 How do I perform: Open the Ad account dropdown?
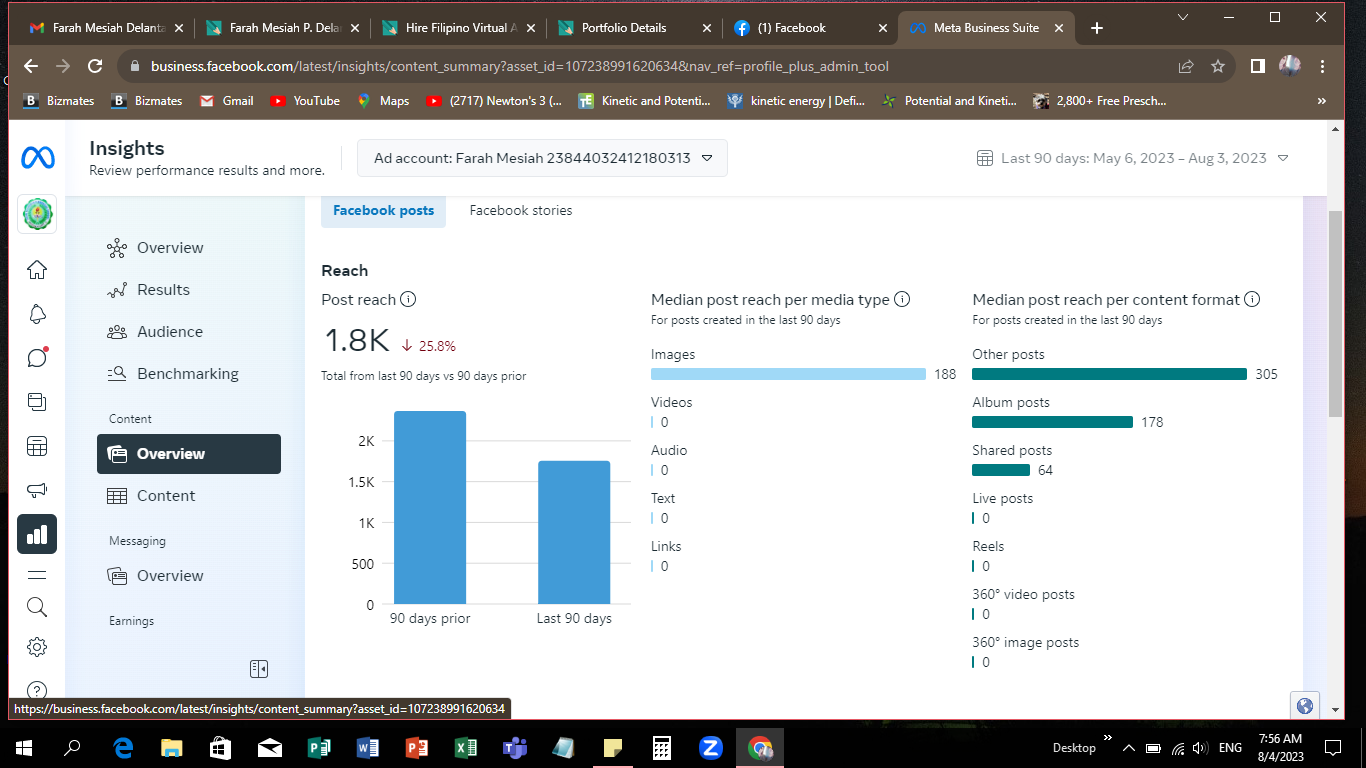click(x=542, y=158)
